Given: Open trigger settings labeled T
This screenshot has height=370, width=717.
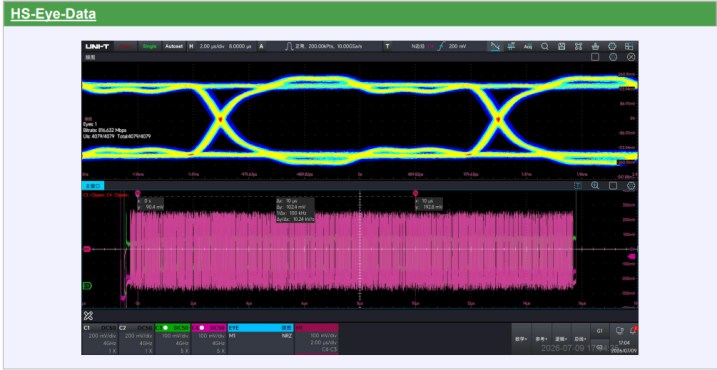Looking at the screenshot, I should click(388, 46).
